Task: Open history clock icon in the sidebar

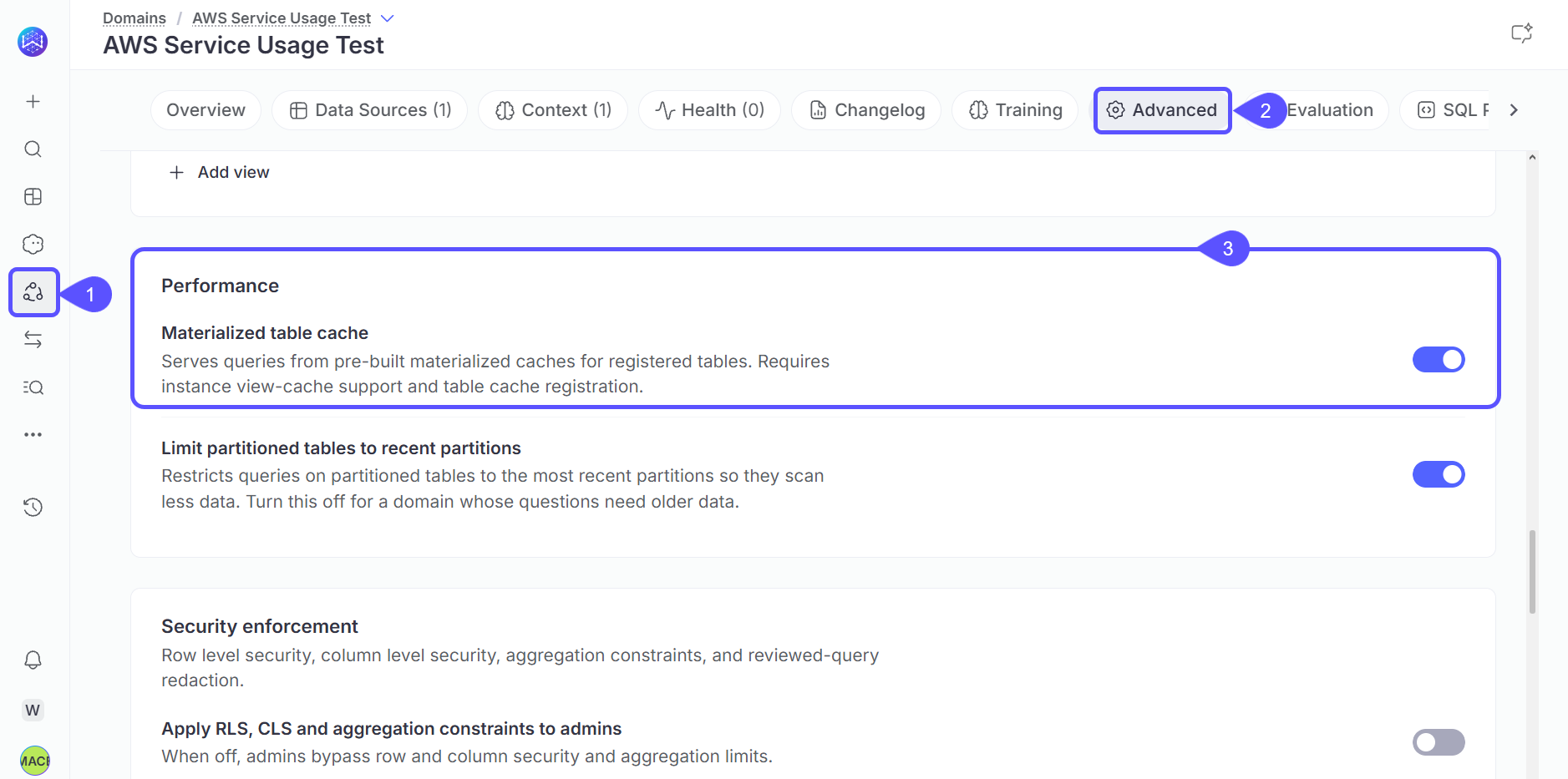Action: click(33, 507)
